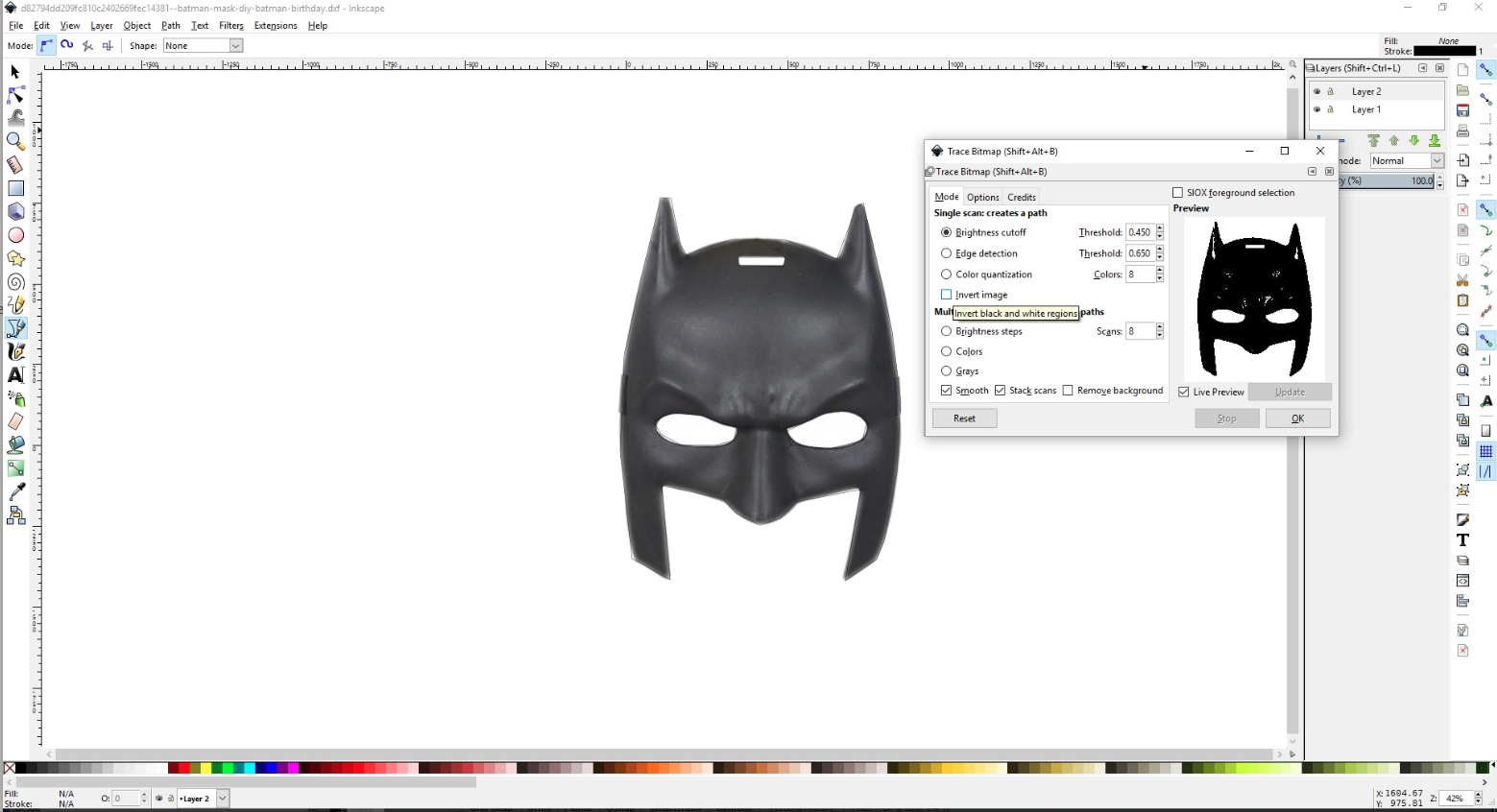Image resolution: width=1497 pixels, height=812 pixels.
Task: Hide Layer 1 using eye icon
Action: [x=1316, y=109]
